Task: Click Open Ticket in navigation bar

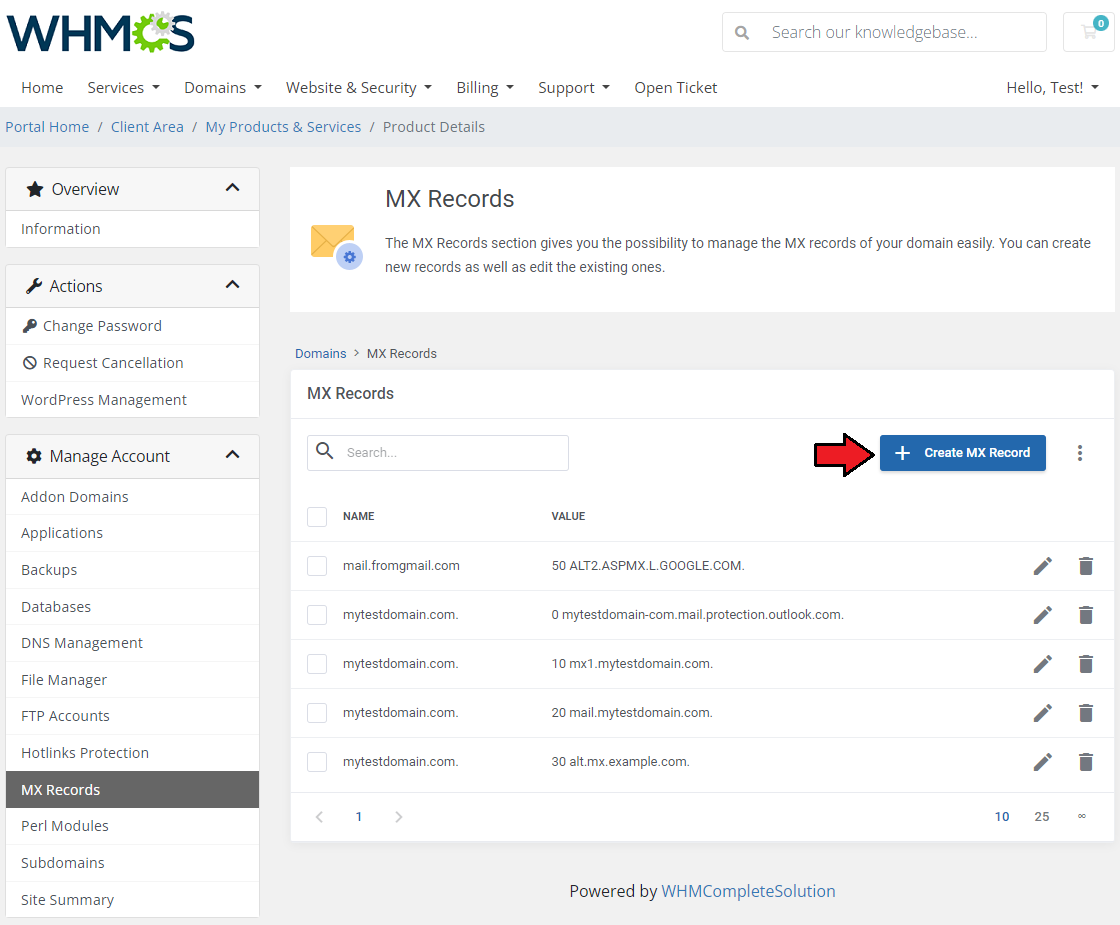Action: click(676, 88)
